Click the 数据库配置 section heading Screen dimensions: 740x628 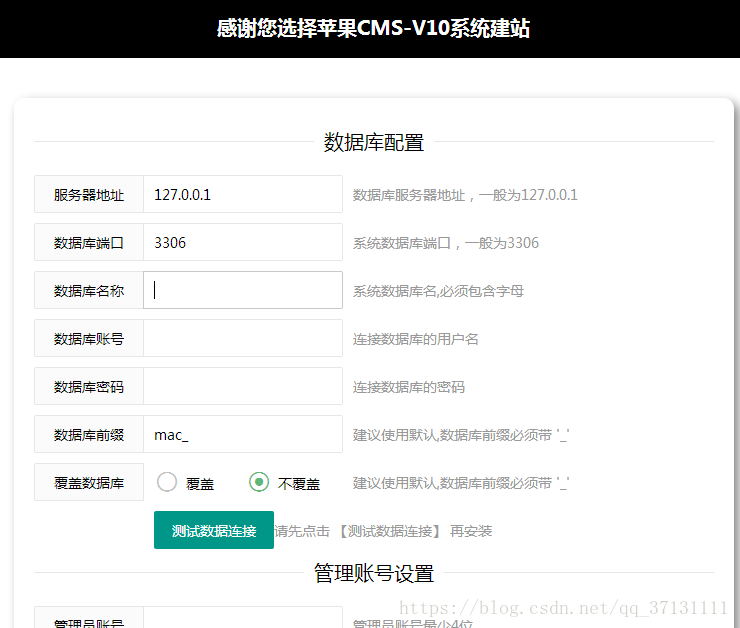click(373, 143)
